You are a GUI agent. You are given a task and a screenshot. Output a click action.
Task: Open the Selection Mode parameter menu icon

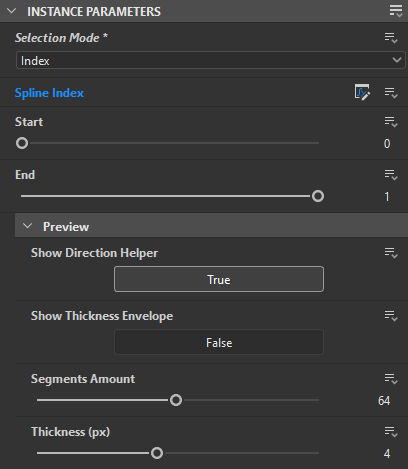point(391,38)
